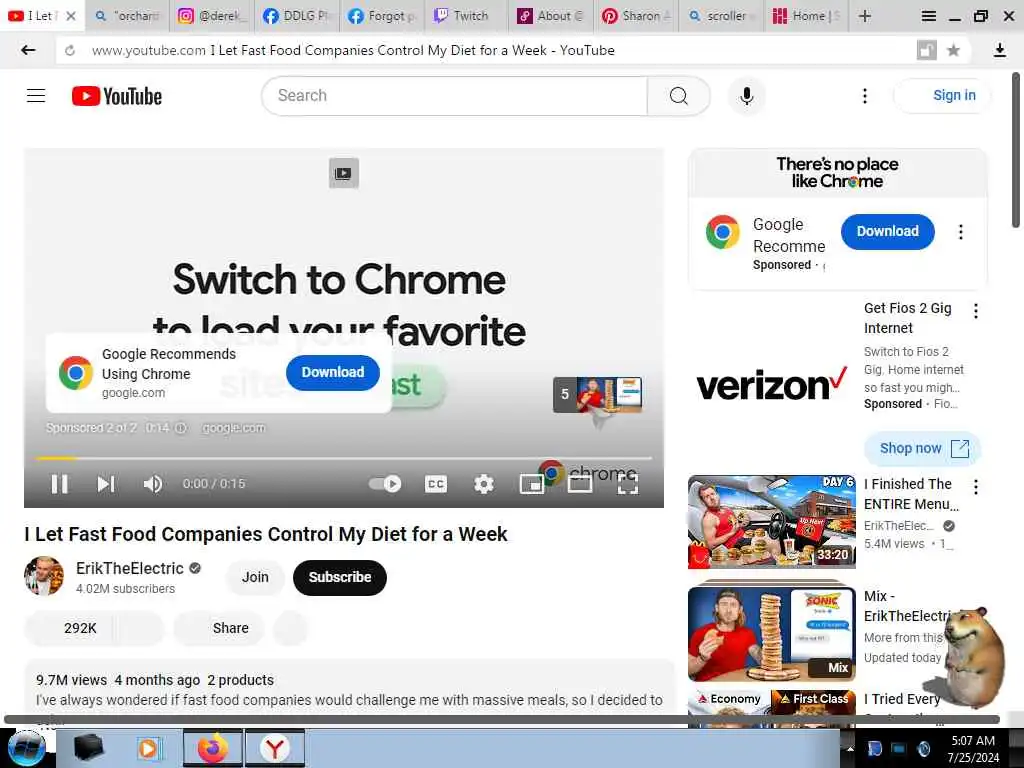
Task: Switch to the Instagram @derek tab
Action: tap(212, 16)
